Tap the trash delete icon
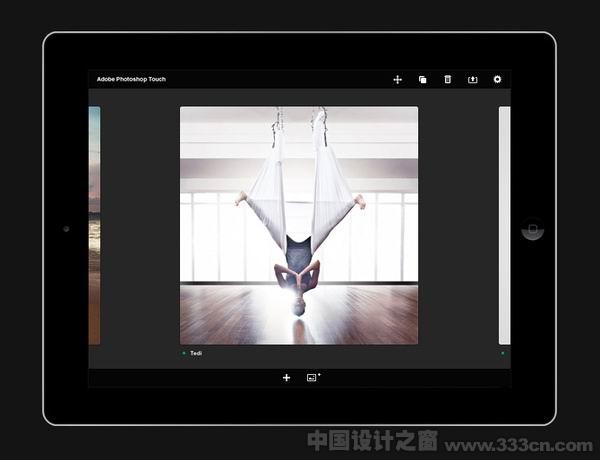 (x=447, y=79)
